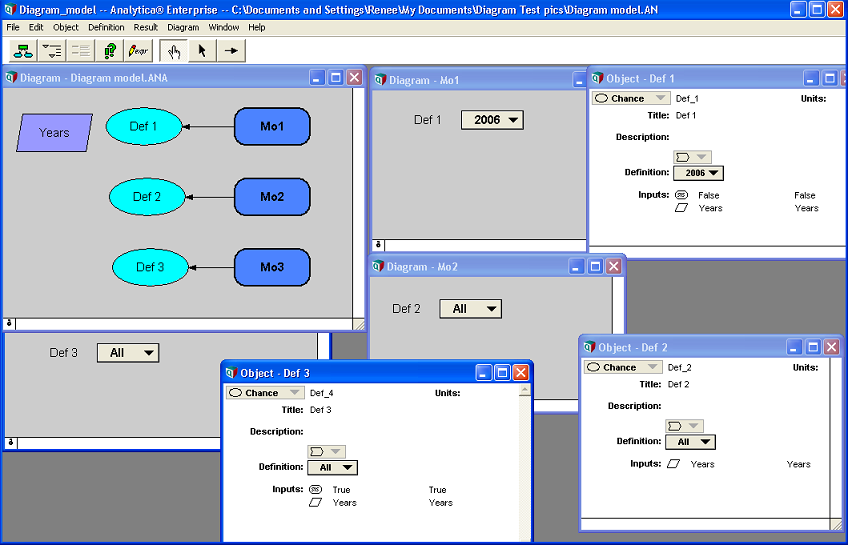Open the Outline view toolbar icon
This screenshot has width=848, height=545.
pos(52,51)
